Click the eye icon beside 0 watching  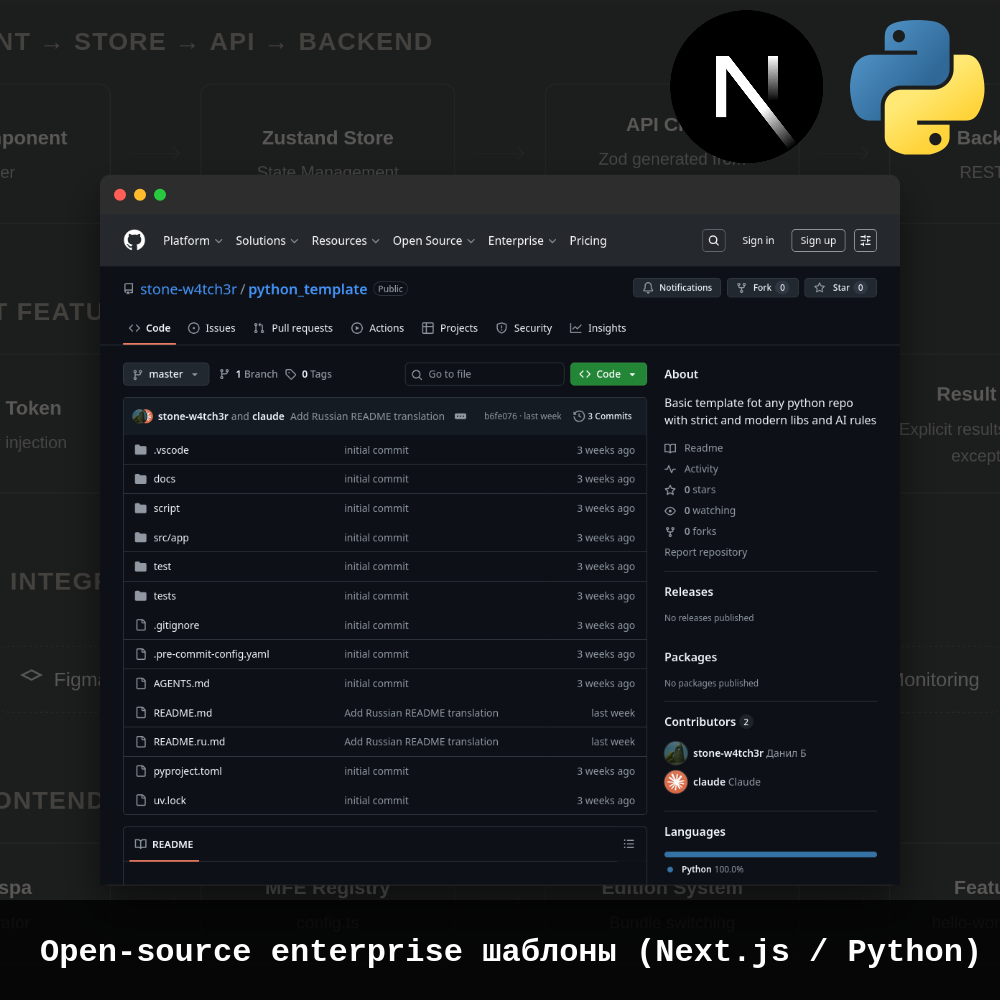pos(670,511)
